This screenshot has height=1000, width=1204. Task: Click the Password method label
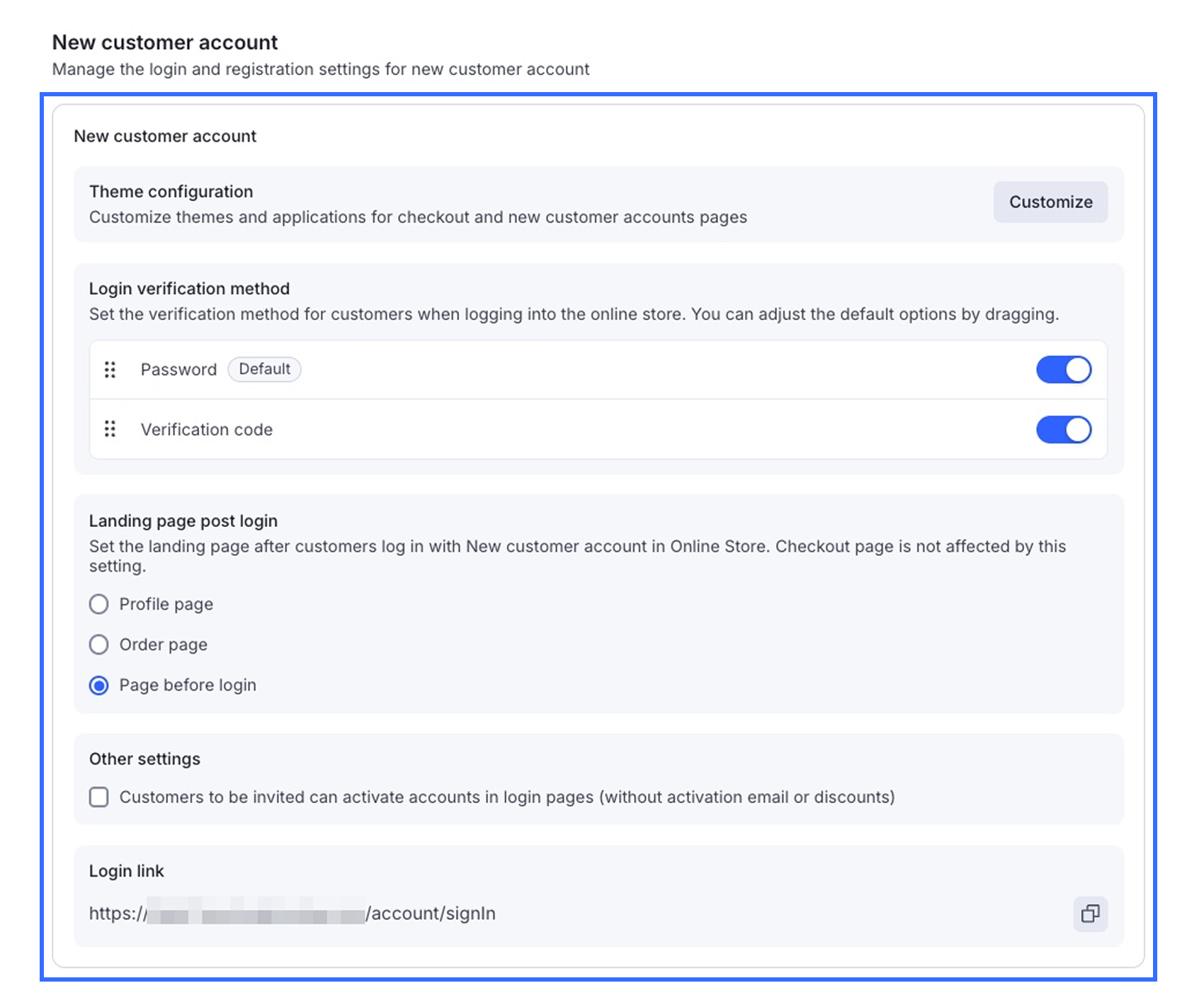click(178, 370)
